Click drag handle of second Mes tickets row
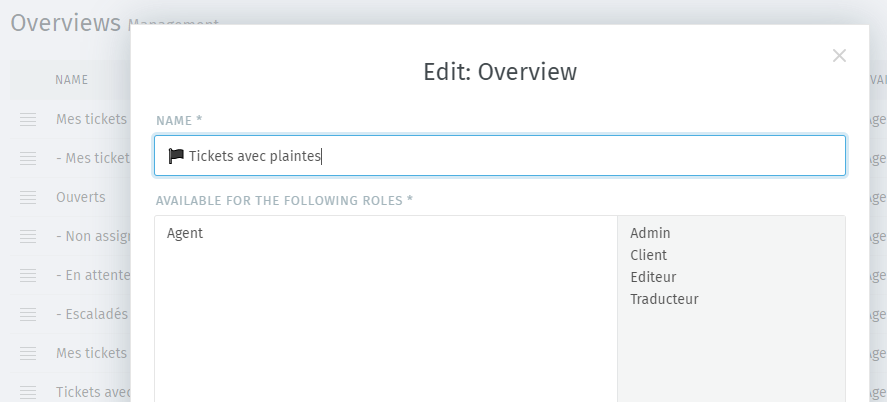 pos(28,158)
